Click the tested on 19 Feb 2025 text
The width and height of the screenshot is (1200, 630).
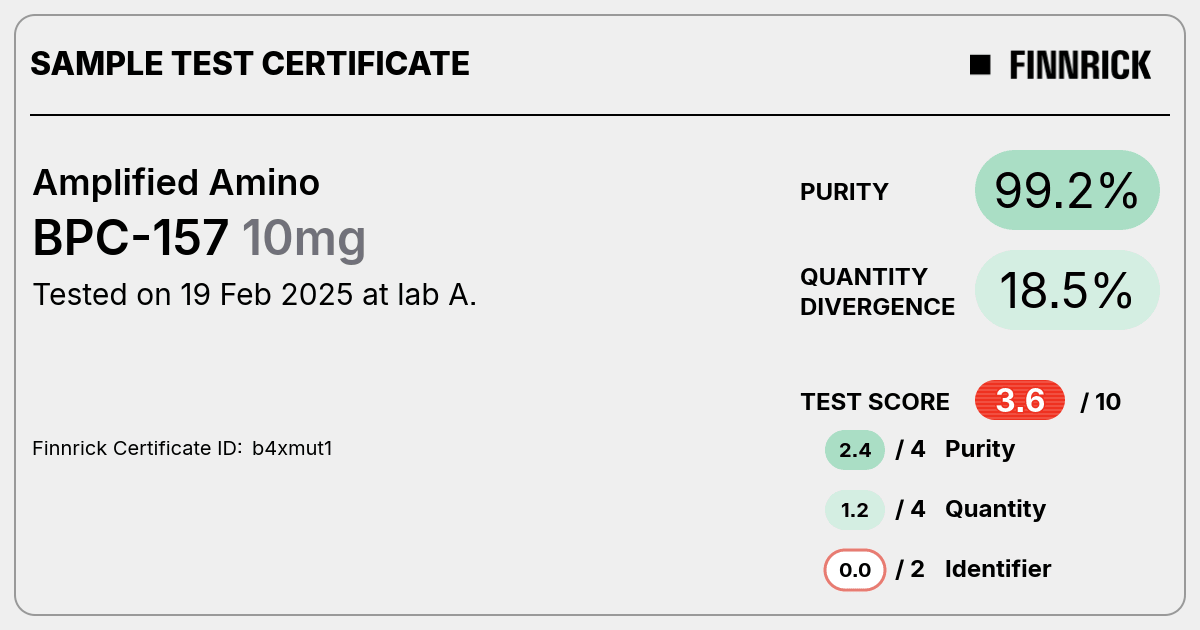pyautogui.click(x=255, y=295)
